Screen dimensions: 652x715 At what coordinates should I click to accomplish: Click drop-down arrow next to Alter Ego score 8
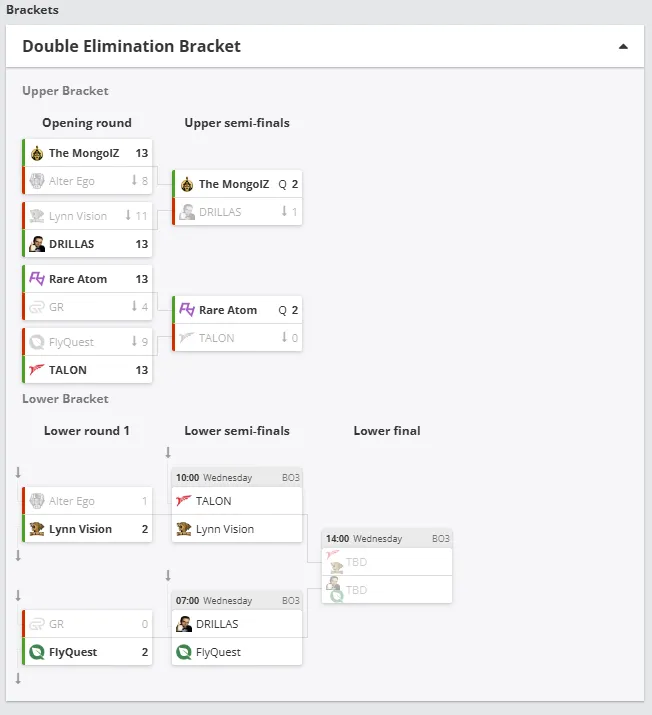coord(134,181)
